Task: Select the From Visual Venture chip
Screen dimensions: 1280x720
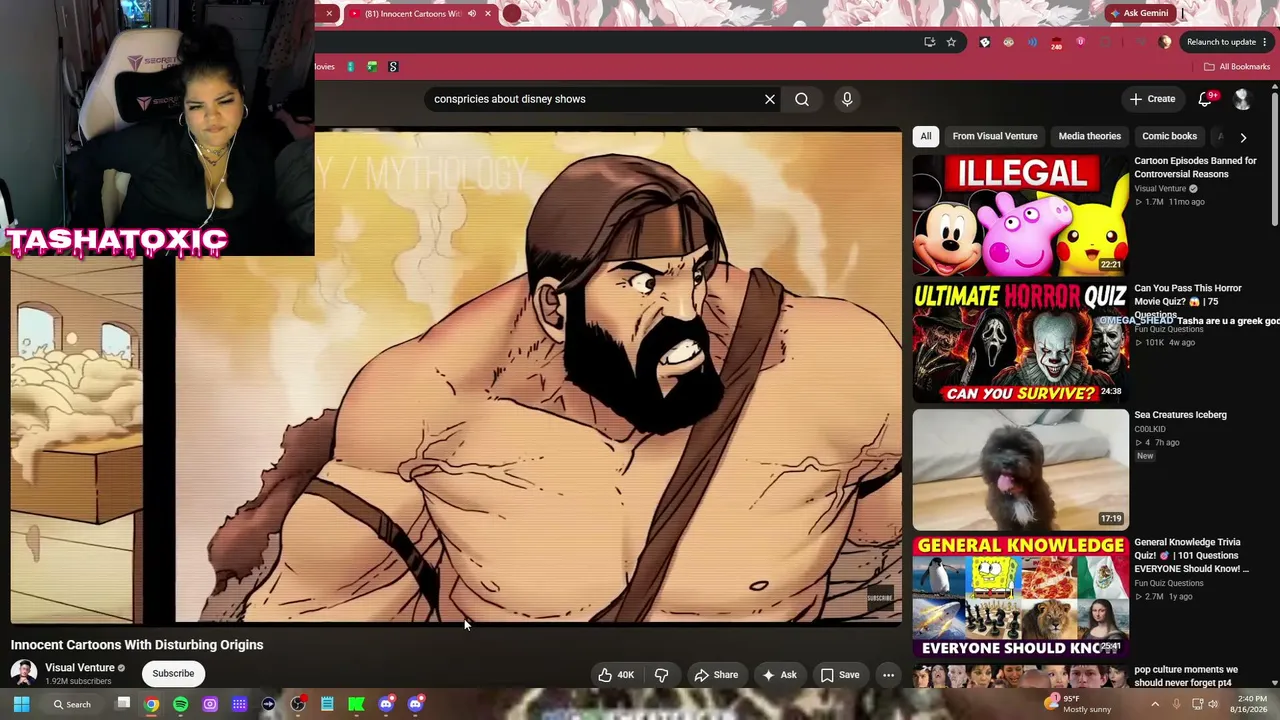Action: [x=995, y=136]
